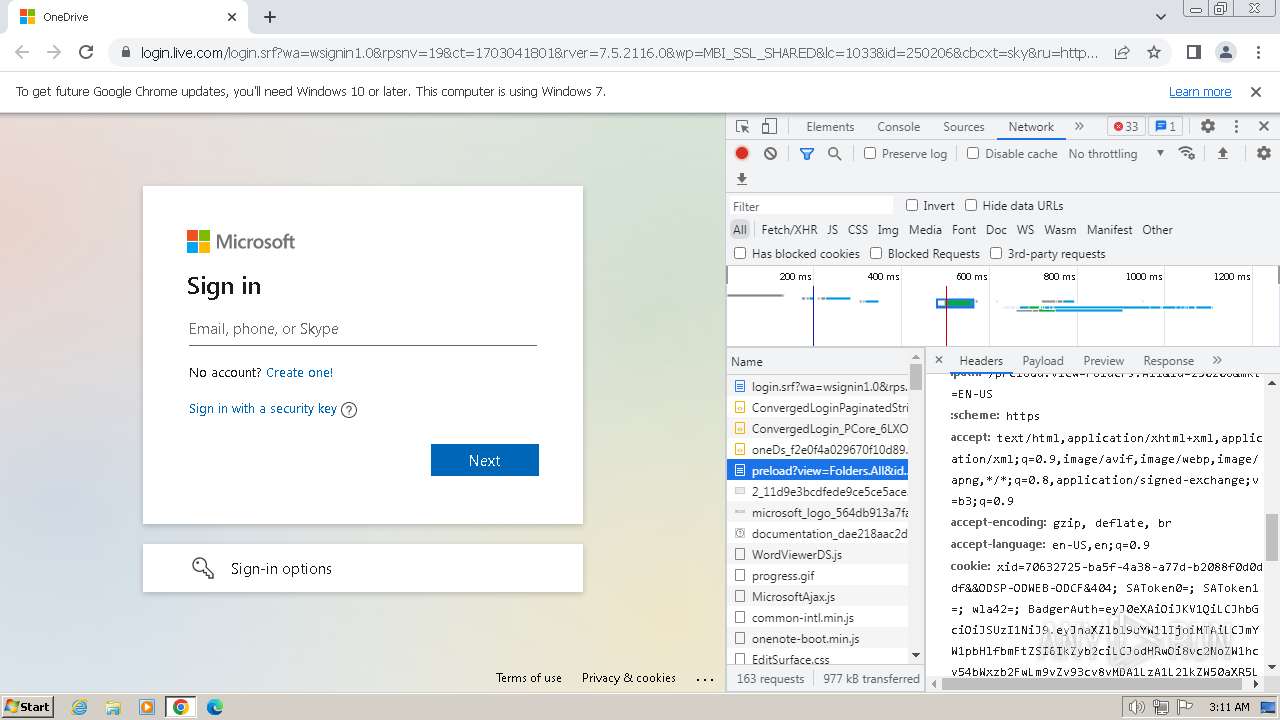Click the Next button
Image resolution: width=1280 pixels, height=720 pixels.
click(x=485, y=460)
